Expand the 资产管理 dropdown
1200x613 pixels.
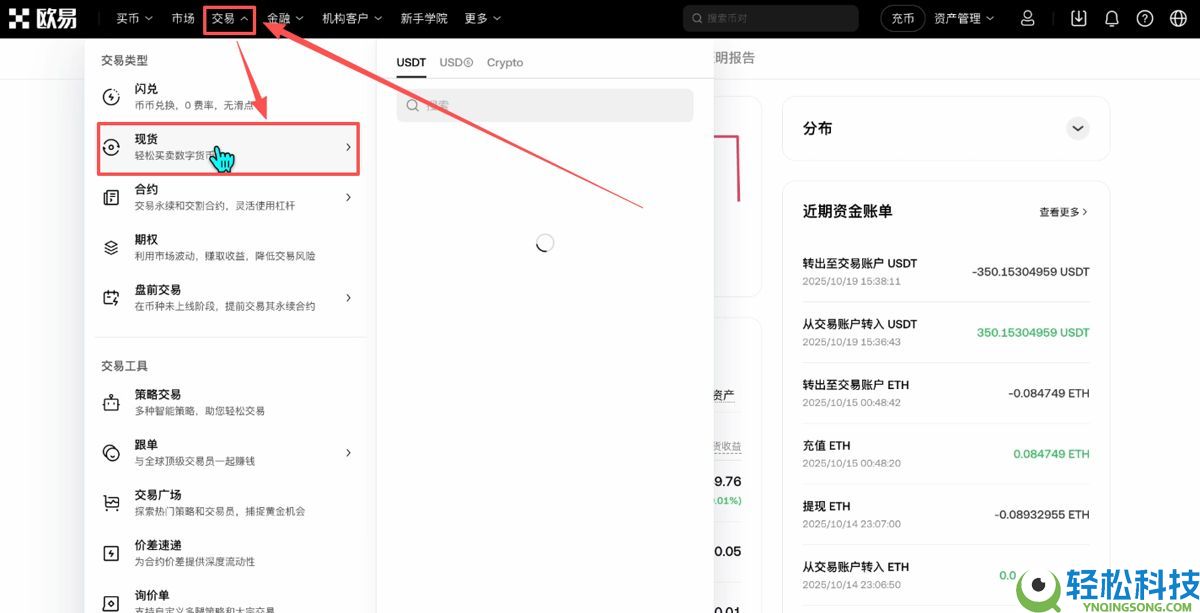coord(963,17)
